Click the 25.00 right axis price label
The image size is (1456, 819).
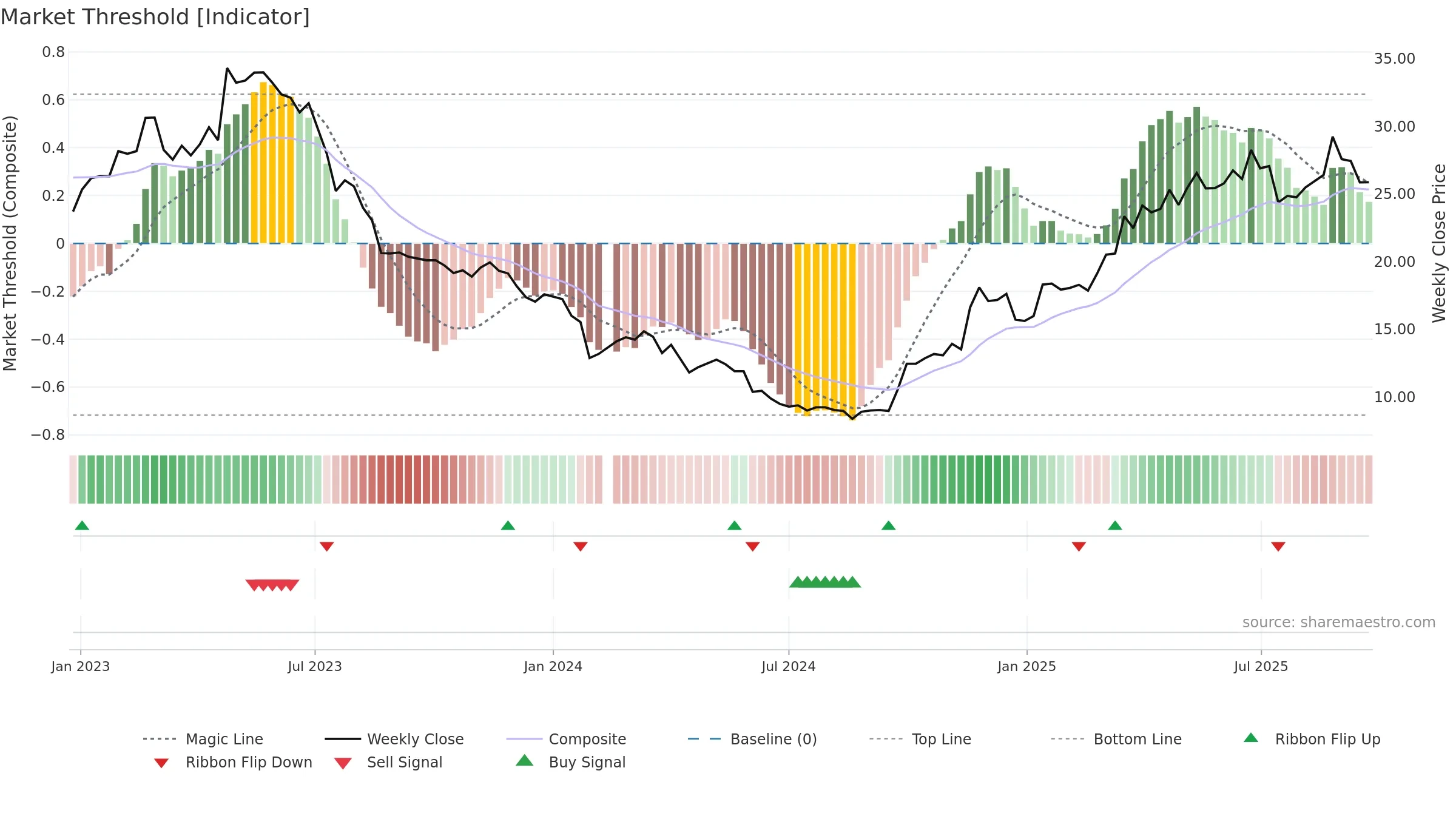pos(1394,194)
